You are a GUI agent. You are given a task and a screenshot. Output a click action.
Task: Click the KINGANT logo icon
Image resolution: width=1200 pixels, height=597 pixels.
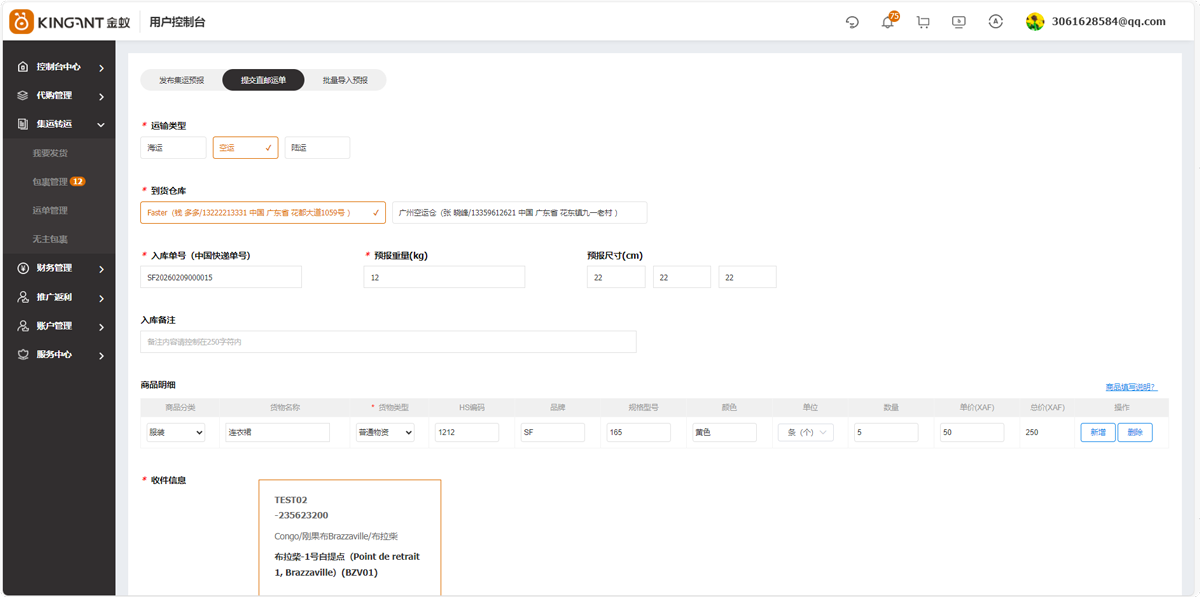[x=22, y=22]
